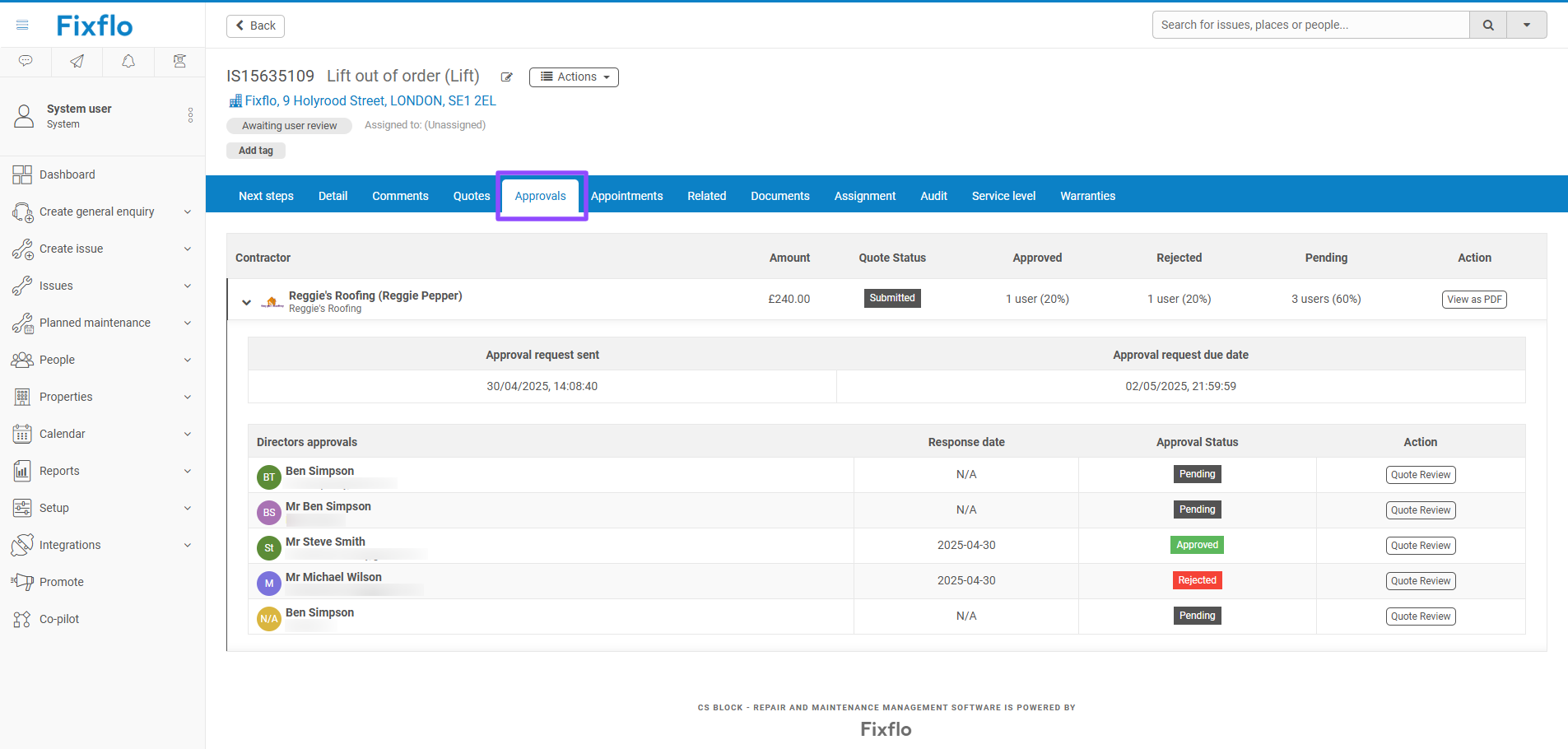Click the Reggie's Roofing contractor logo
This screenshot has width=1568, height=749.
pos(272,302)
